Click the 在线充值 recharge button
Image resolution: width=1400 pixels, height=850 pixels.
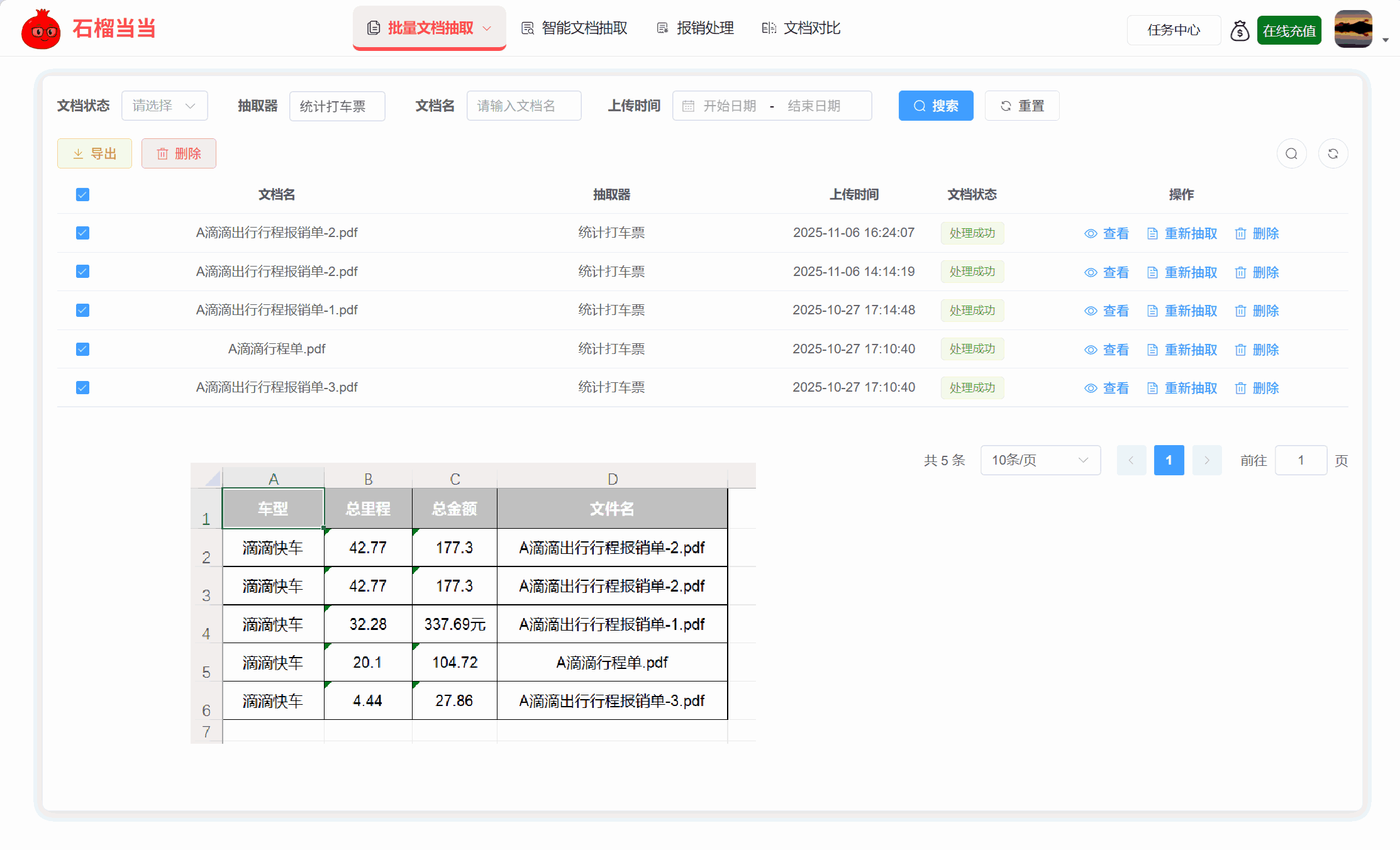coord(1289,30)
